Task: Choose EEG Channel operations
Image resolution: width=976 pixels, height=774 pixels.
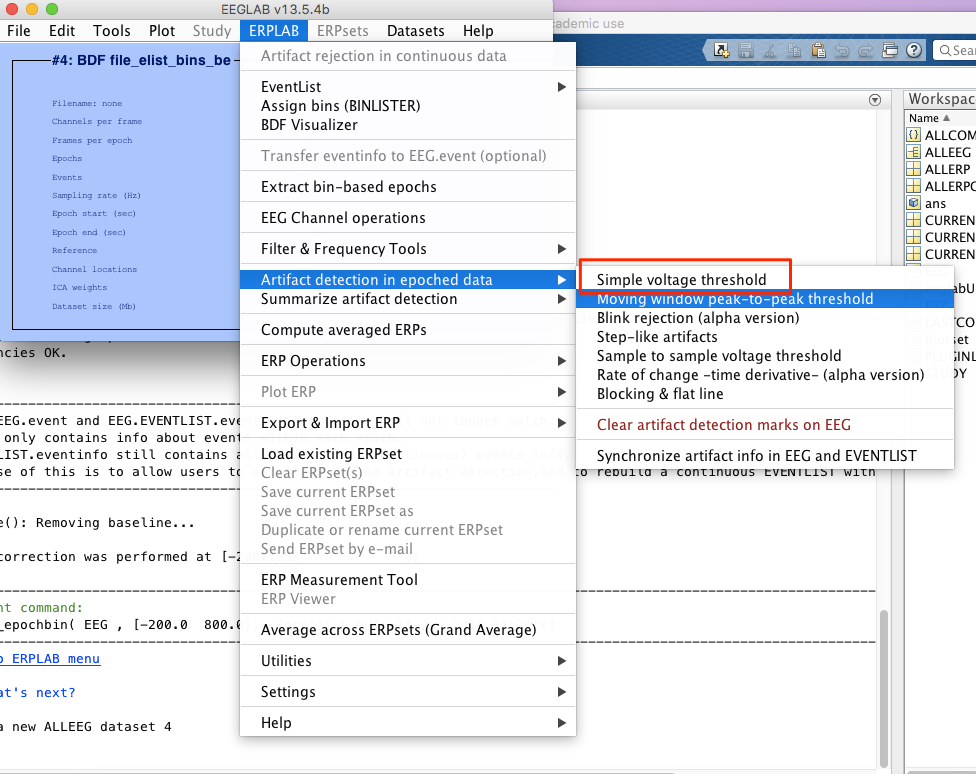Action: [x=408, y=217]
